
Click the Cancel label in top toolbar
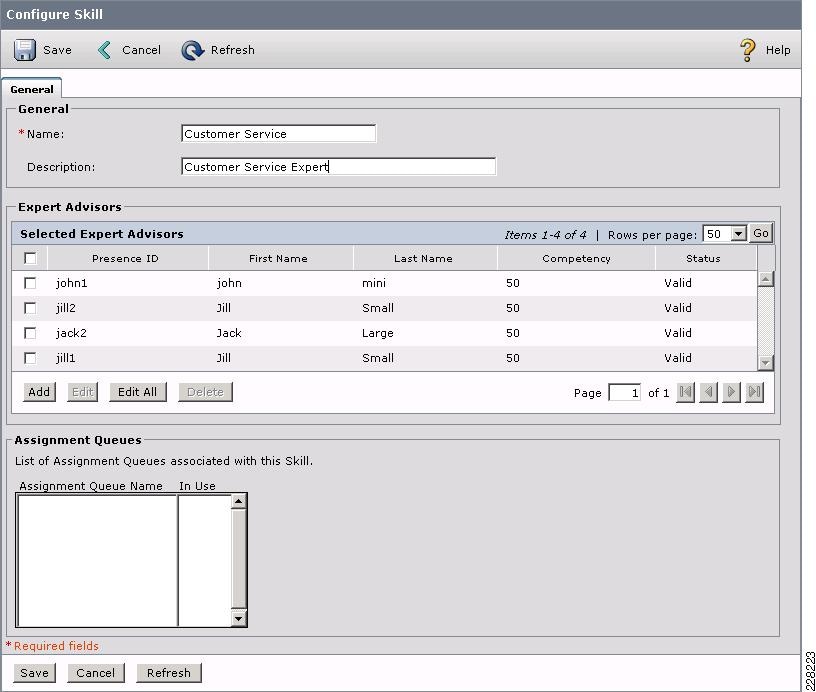pos(142,50)
